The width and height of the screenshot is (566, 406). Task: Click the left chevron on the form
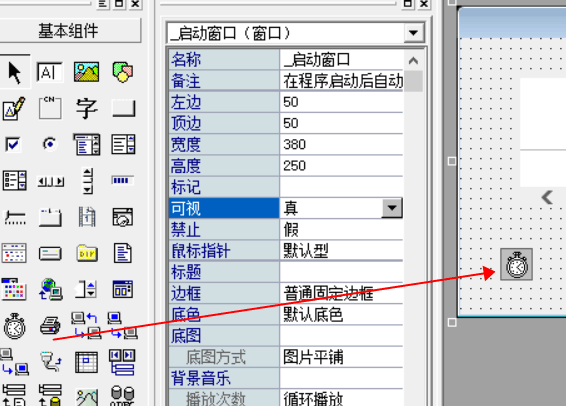(x=547, y=197)
